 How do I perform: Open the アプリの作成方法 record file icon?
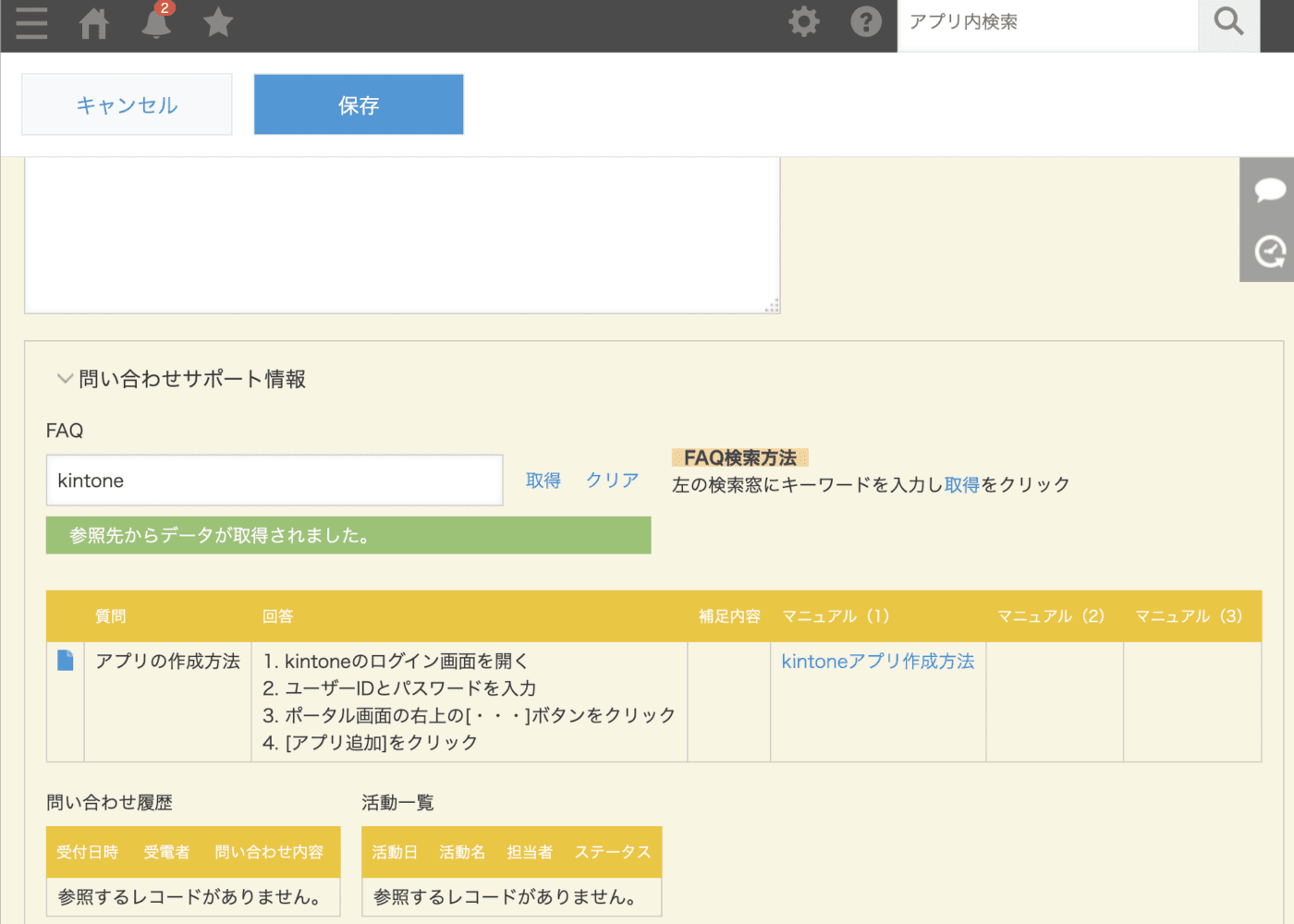pos(66,660)
